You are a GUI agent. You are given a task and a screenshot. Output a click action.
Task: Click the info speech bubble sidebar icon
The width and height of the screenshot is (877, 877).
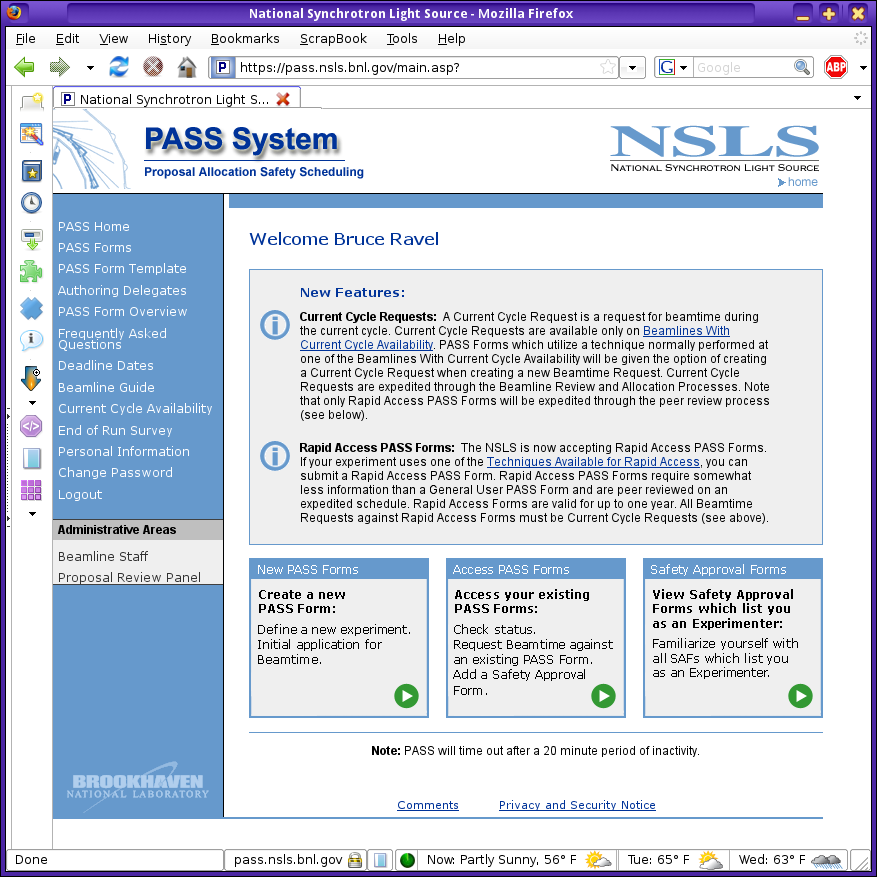[31, 340]
